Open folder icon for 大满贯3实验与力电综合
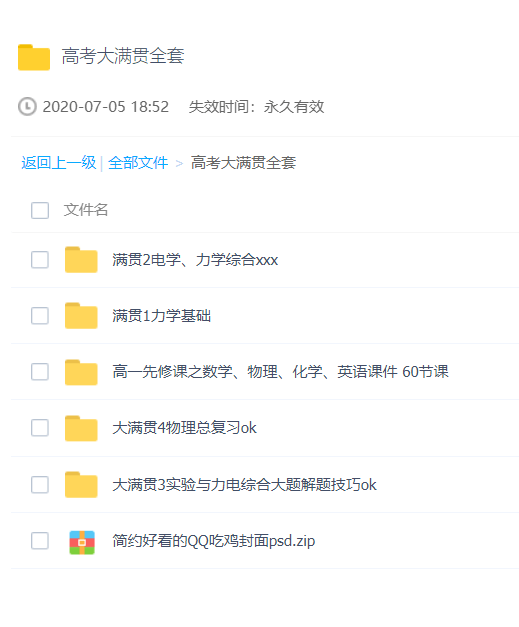 pos(81,485)
